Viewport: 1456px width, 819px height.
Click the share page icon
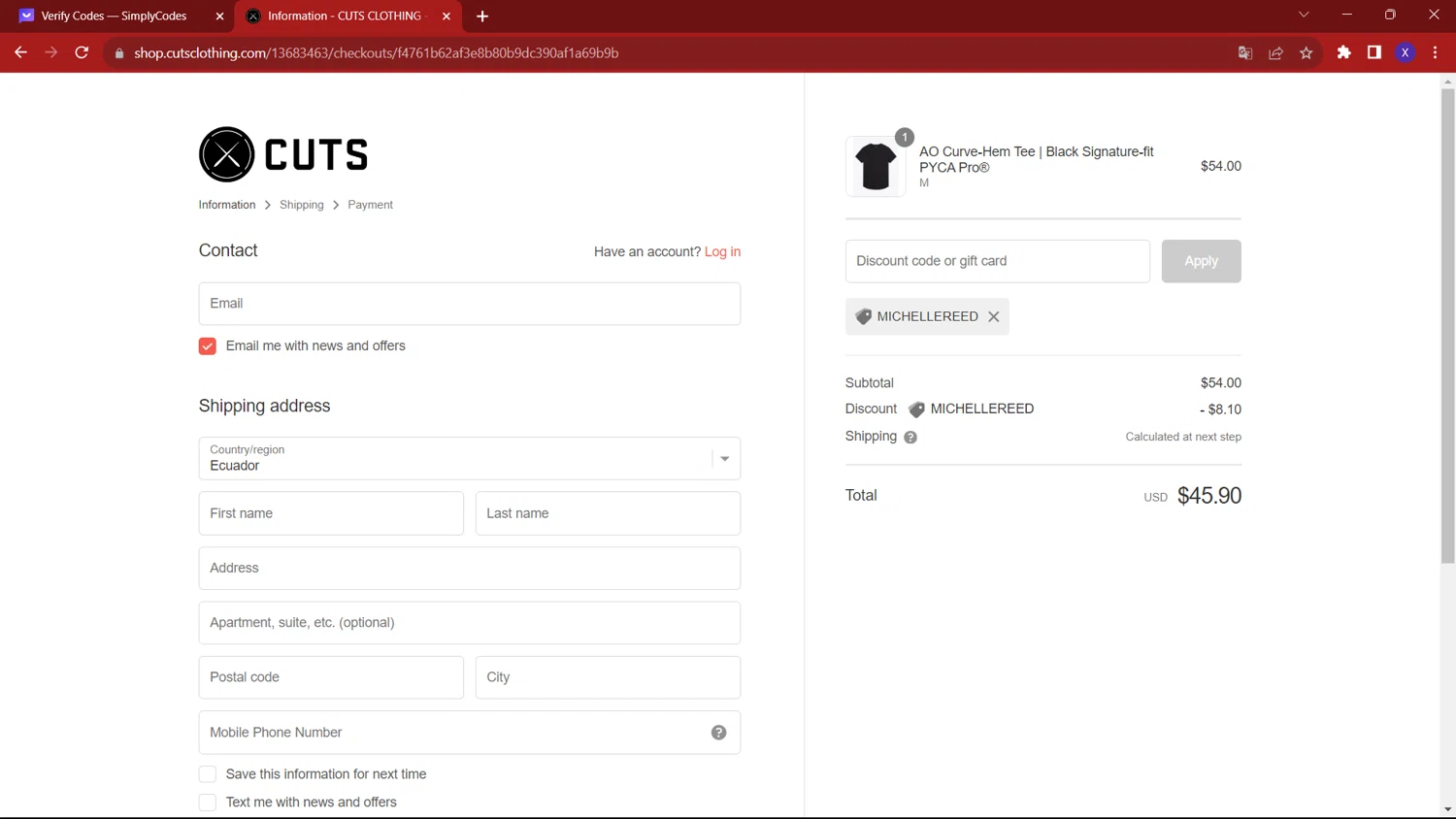click(1275, 53)
